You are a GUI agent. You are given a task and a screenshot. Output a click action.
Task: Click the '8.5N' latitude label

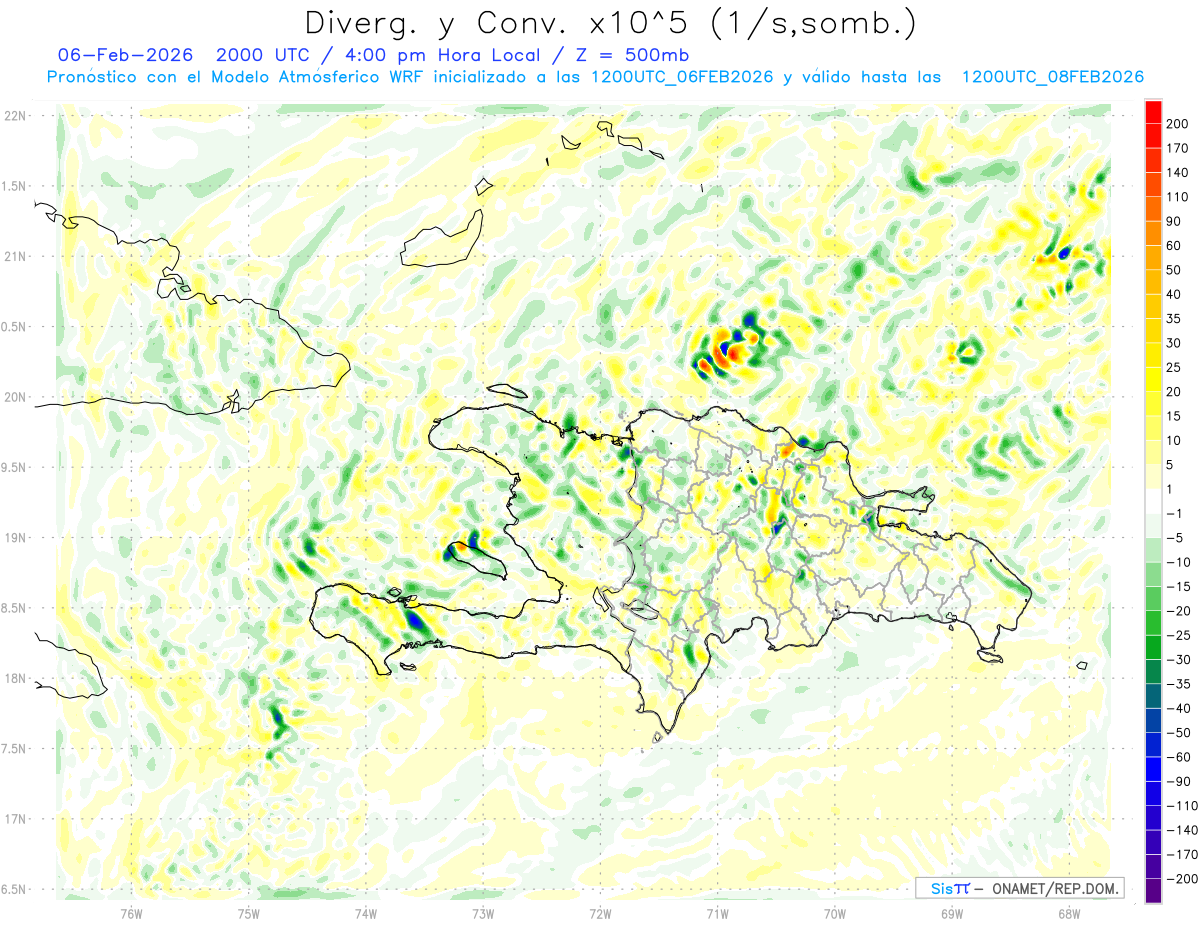coord(15,608)
